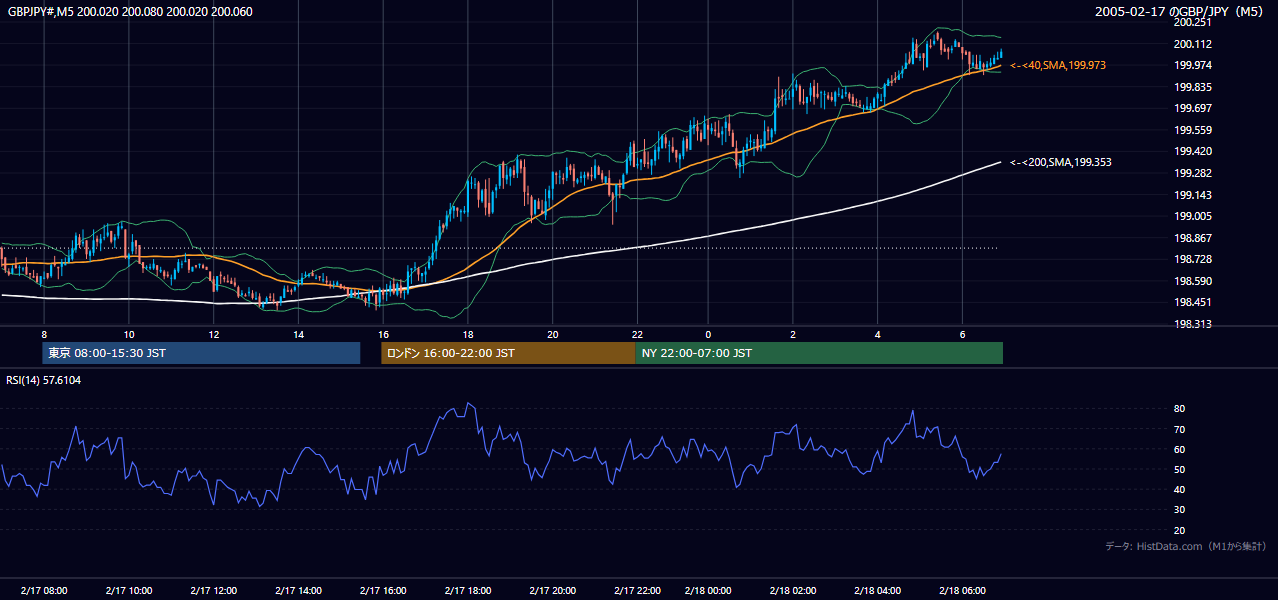Click the bottom date label 2/18 02:00
This screenshot has width=1278, height=600.
[x=793, y=591]
